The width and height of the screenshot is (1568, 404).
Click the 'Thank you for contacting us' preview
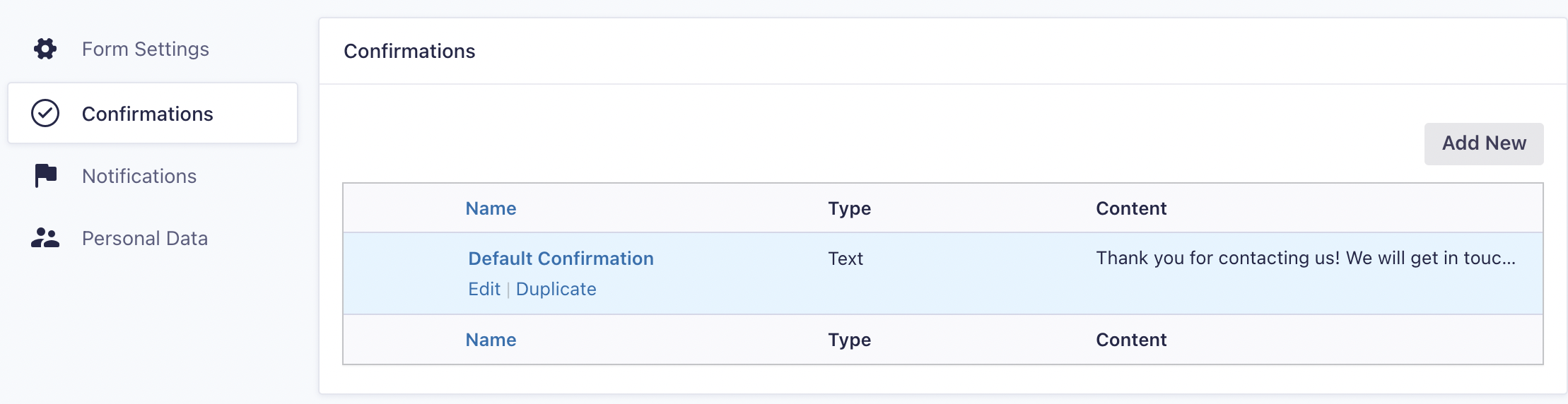pos(1306,258)
